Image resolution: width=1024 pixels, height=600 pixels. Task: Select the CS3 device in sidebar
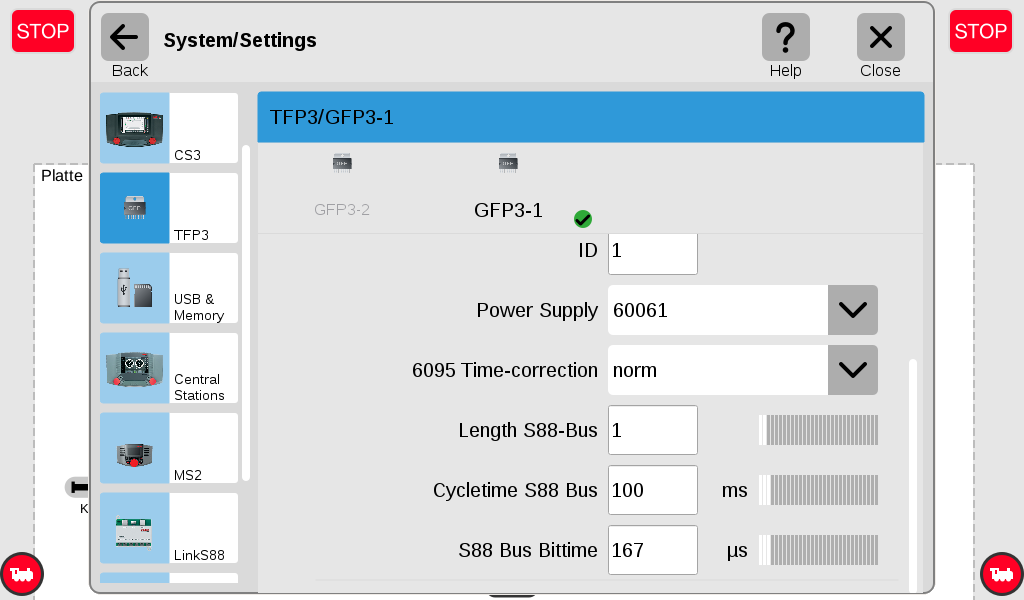(169, 128)
